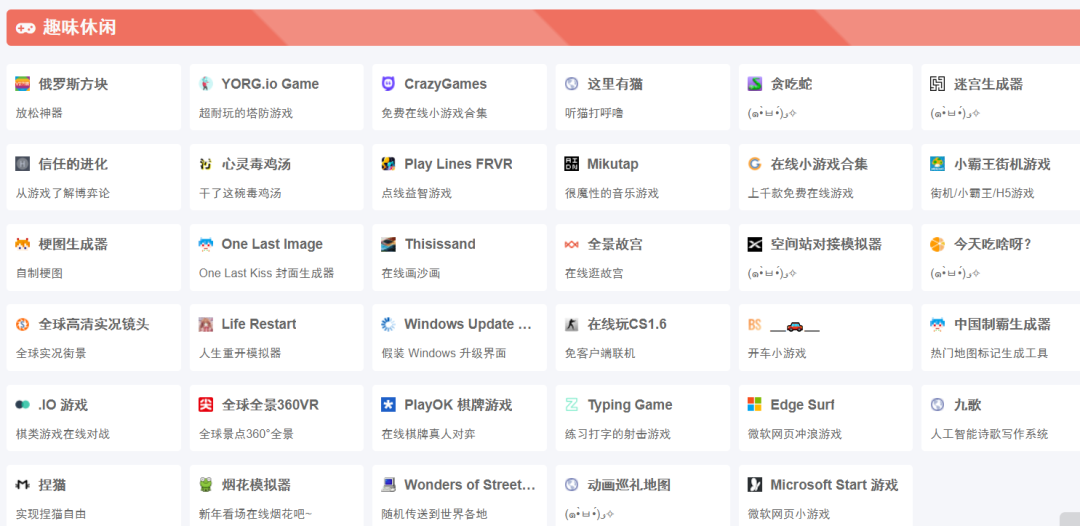Click the 全球高清实况镜头 icon
Image resolution: width=1080 pixels, height=526 pixels.
[x=22, y=324]
